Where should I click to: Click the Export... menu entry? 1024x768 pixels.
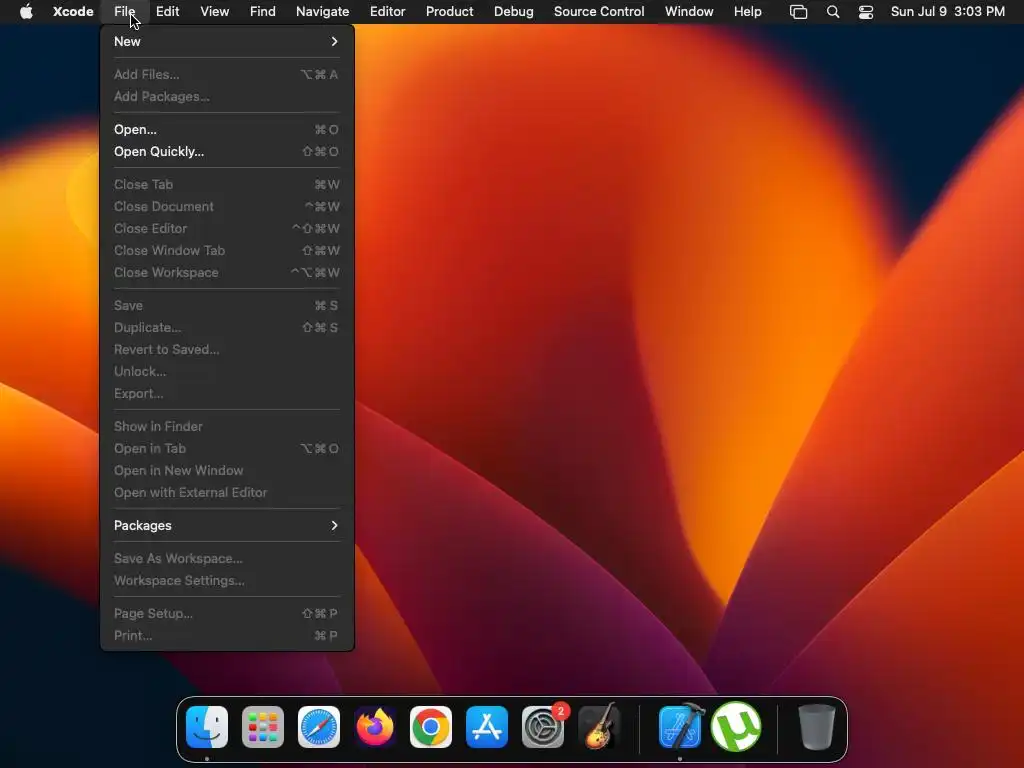tap(227, 394)
